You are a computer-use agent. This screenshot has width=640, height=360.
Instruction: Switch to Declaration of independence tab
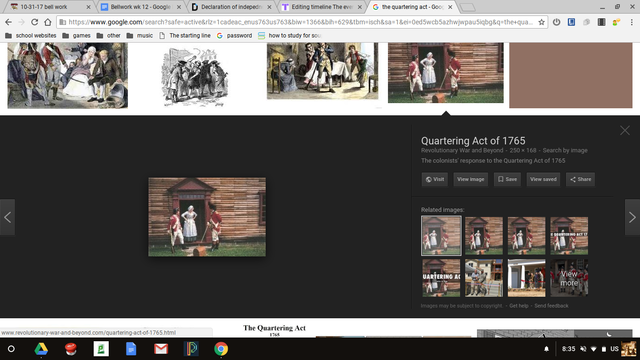tap(231, 7)
